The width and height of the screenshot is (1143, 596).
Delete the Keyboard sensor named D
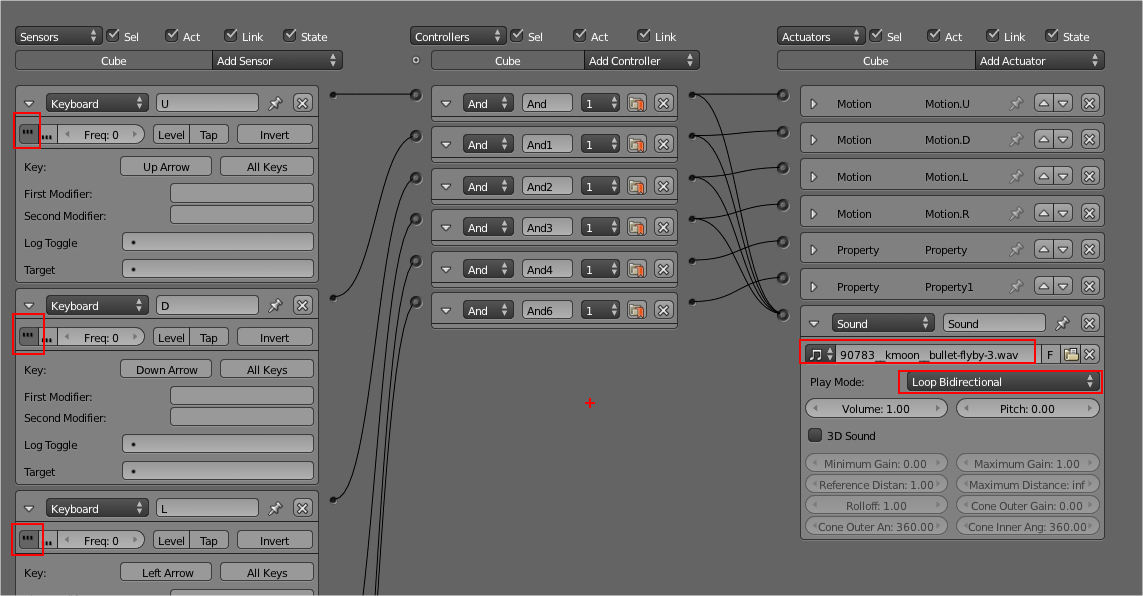click(x=303, y=306)
